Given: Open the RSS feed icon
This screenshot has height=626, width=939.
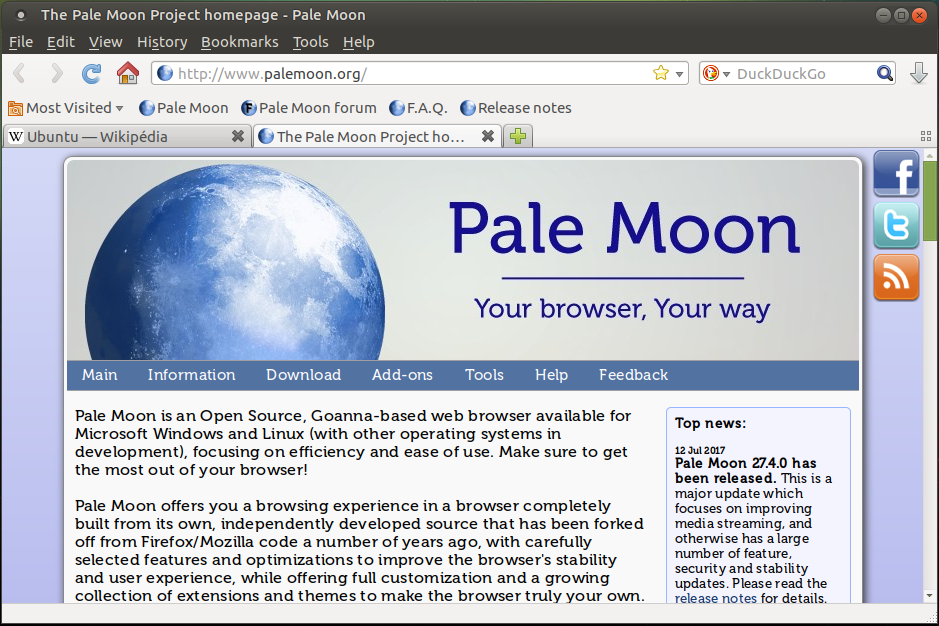Looking at the screenshot, I should pos(896,277).
